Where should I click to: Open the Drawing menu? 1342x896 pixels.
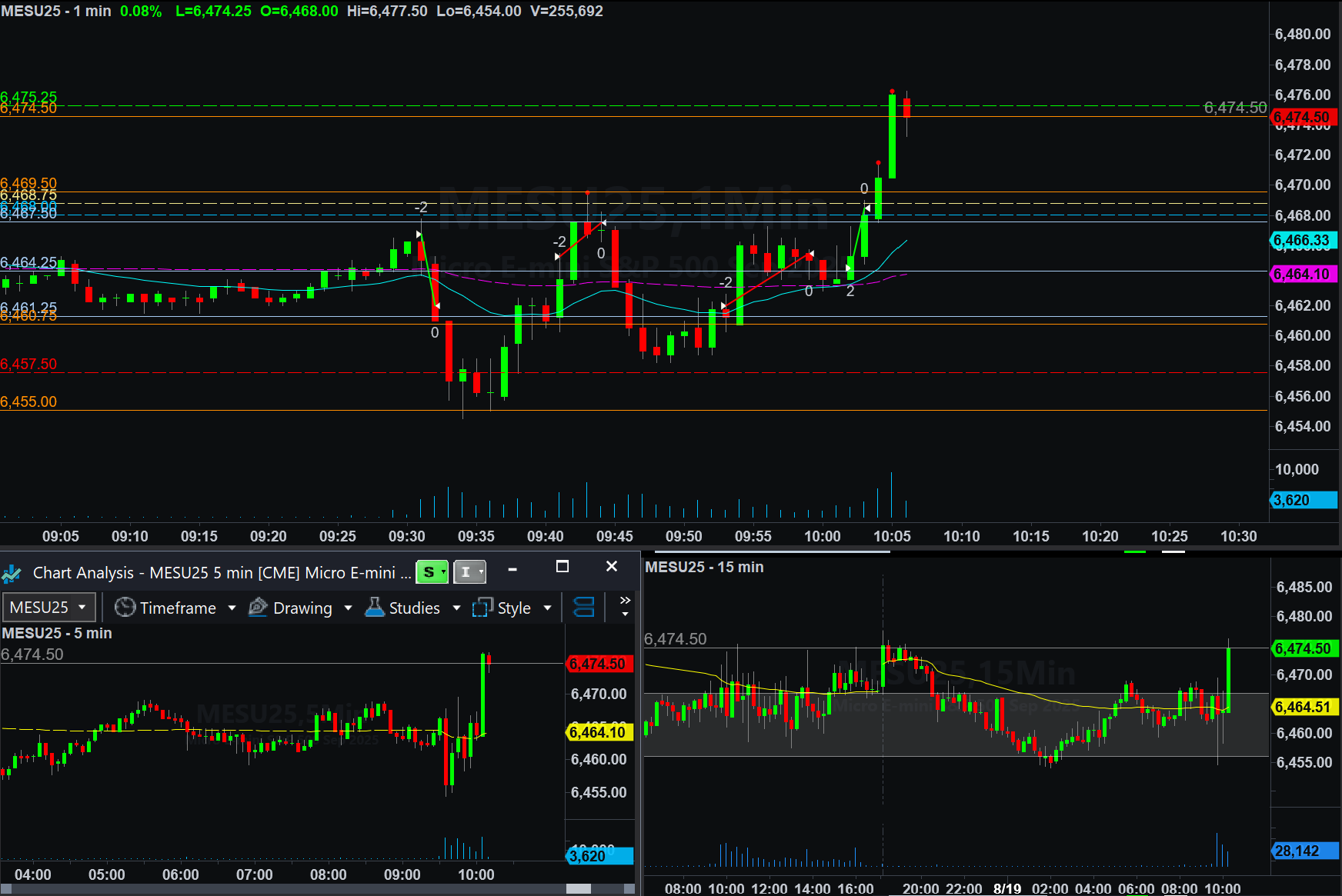tap(302, 608)
